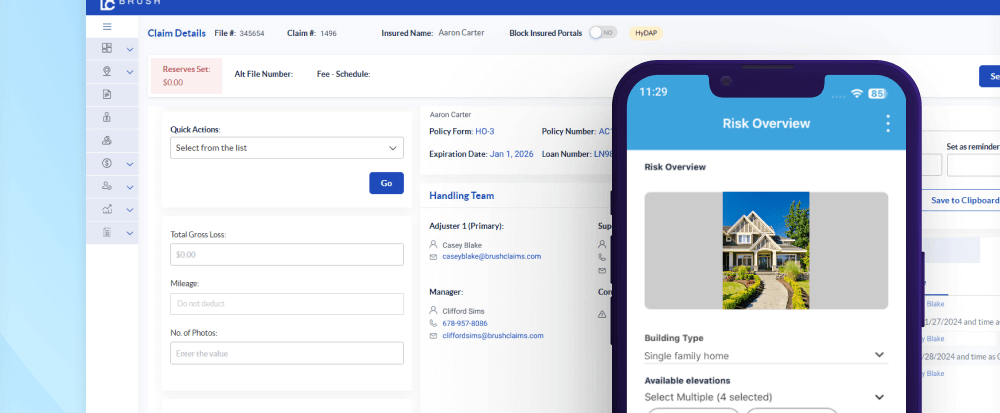Click the envelope icon beside cliffordsims email

coord(434,335)
